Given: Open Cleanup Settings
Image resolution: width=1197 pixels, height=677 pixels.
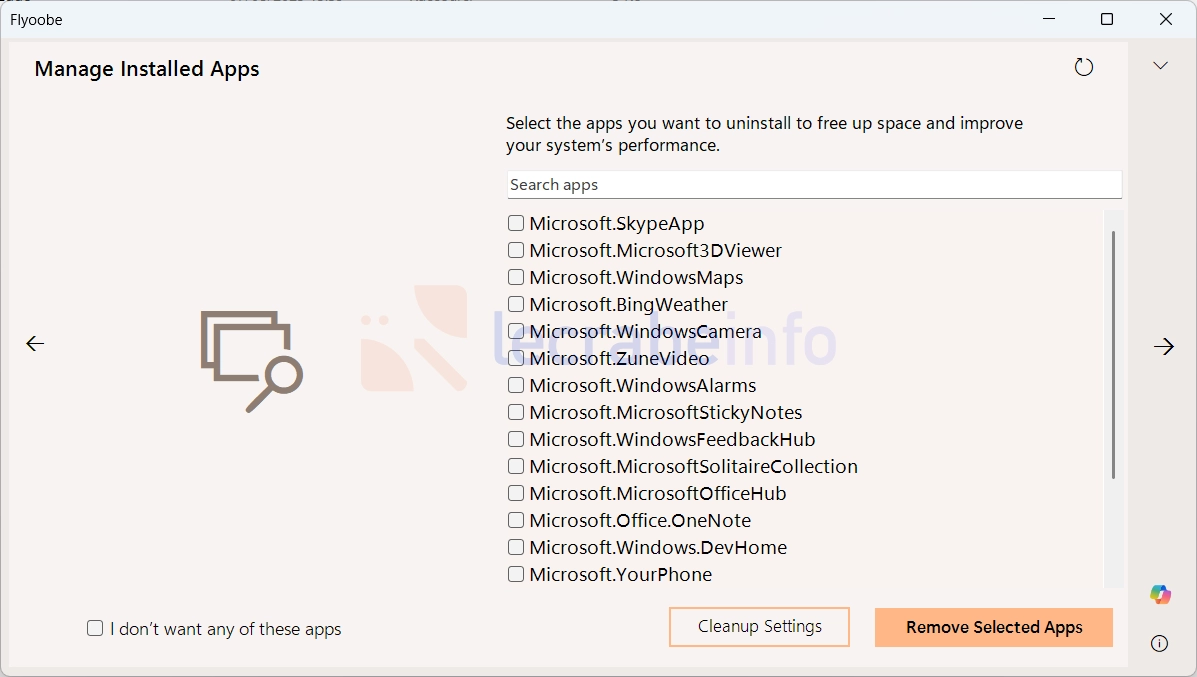Looking at the screenshot, I should click(x=760, y=627).
